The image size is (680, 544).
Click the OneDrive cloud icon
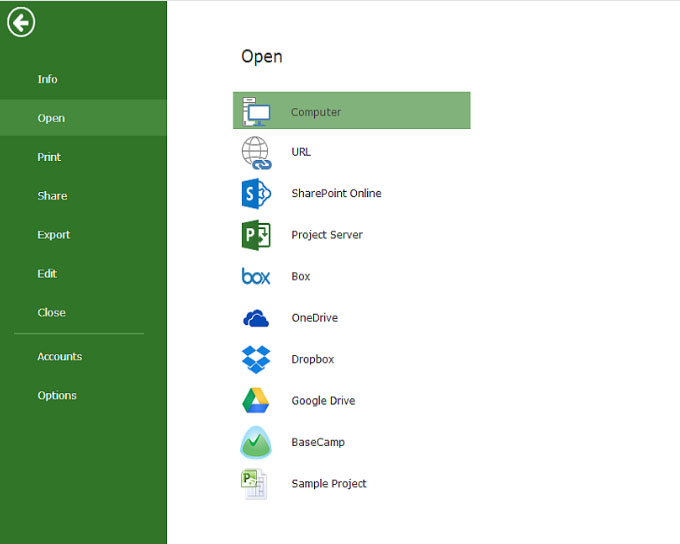click(256, 318)
